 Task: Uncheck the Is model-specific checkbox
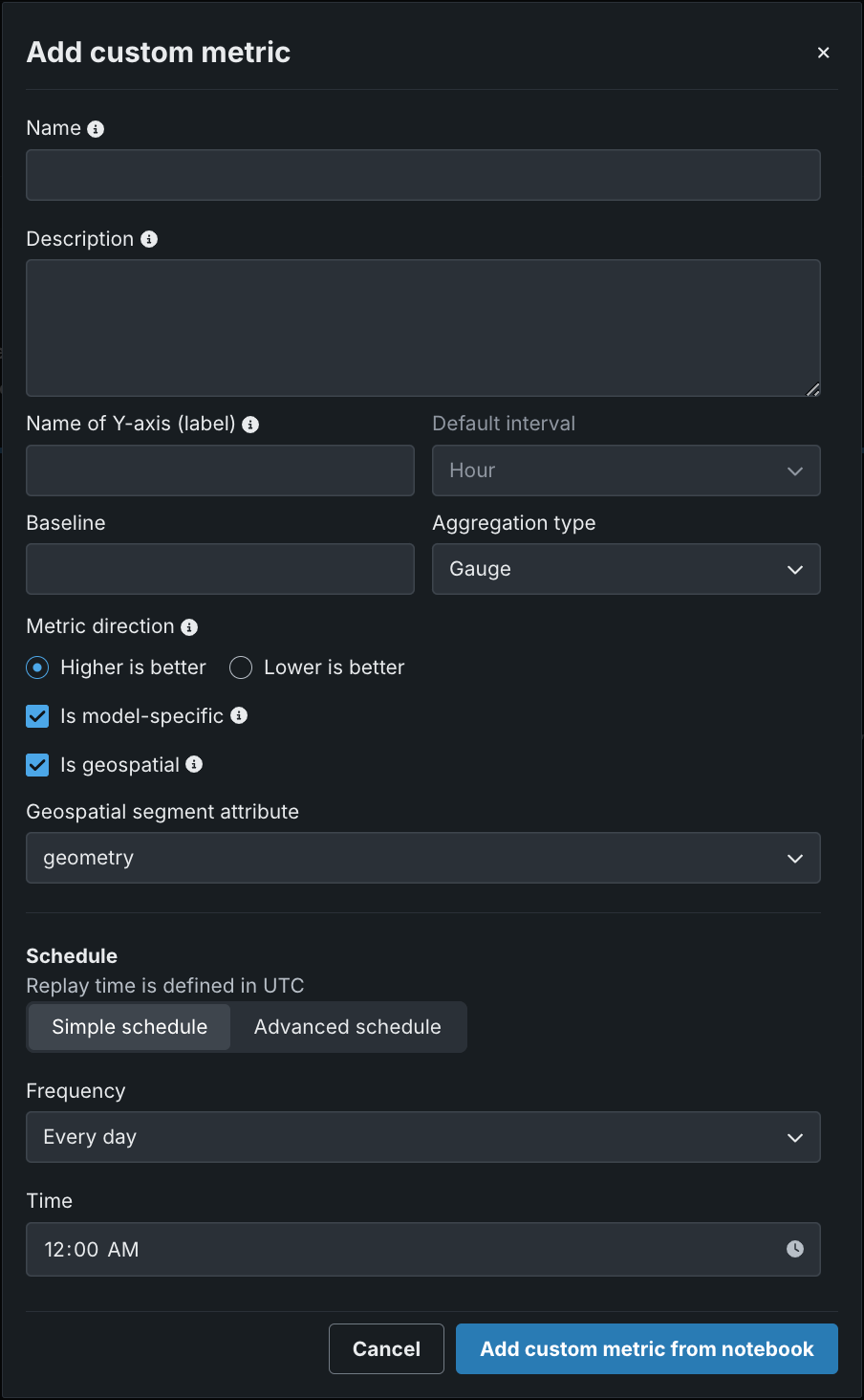coord(37,716)
